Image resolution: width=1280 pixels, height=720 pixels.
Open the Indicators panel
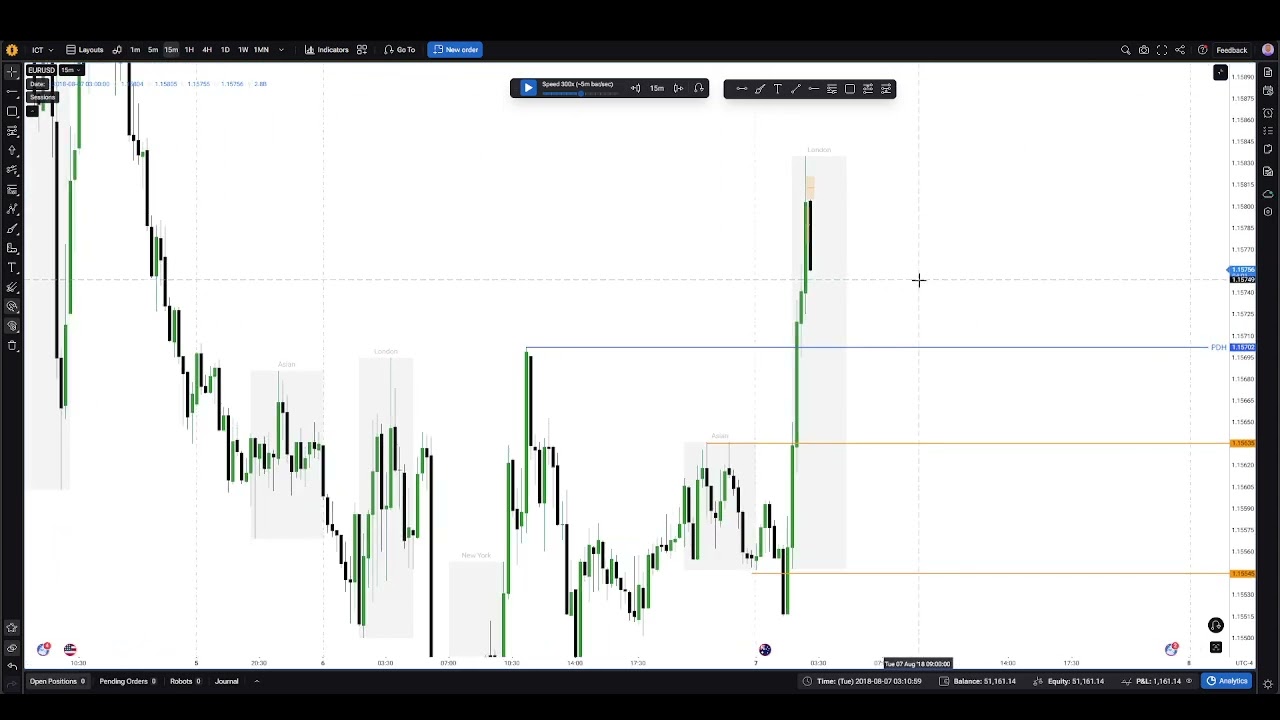(327, 50)
